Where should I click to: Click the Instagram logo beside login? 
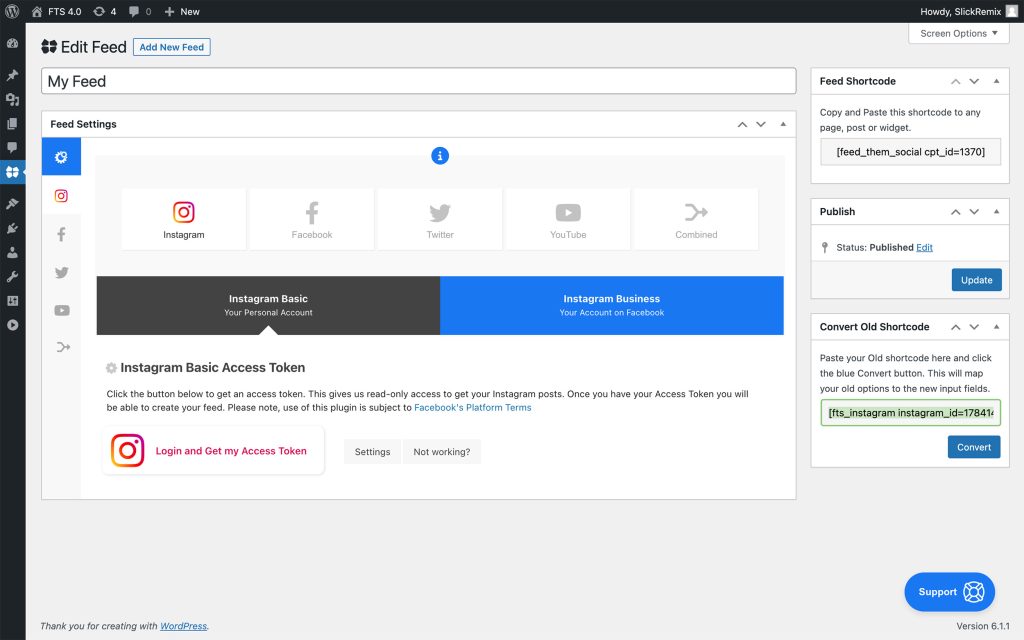coord(127,451)
